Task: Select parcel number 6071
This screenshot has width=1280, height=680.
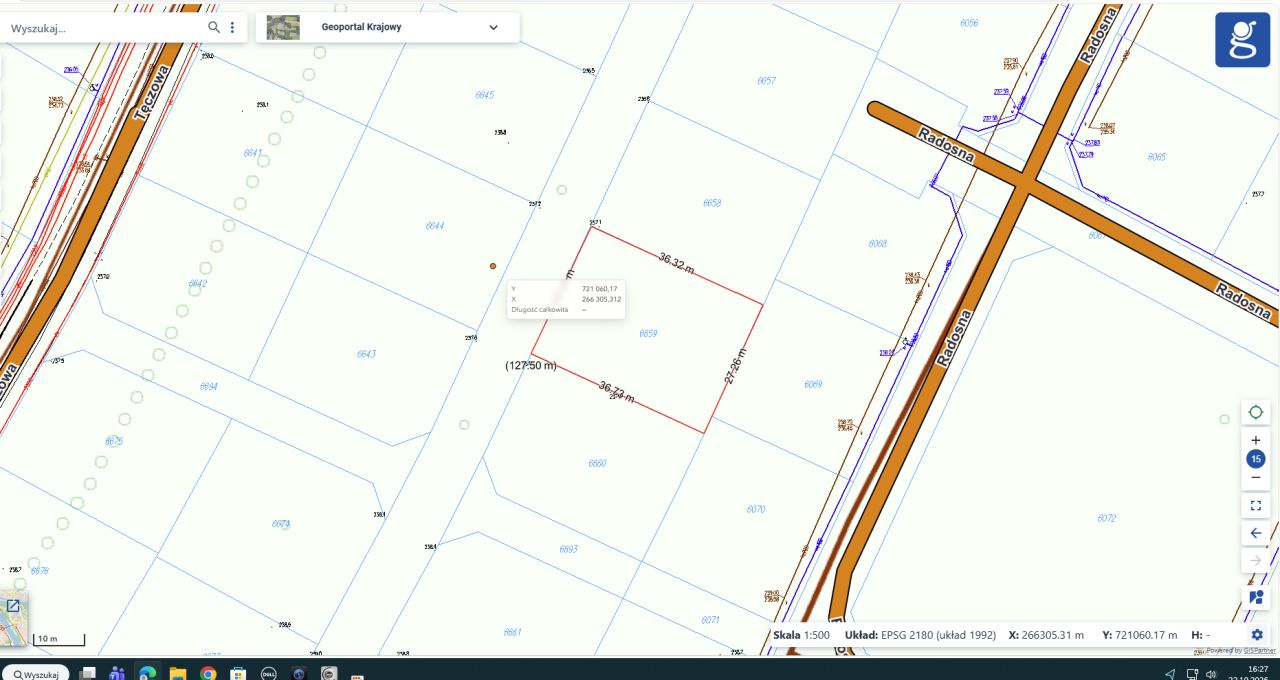Action: coord(711,620)
